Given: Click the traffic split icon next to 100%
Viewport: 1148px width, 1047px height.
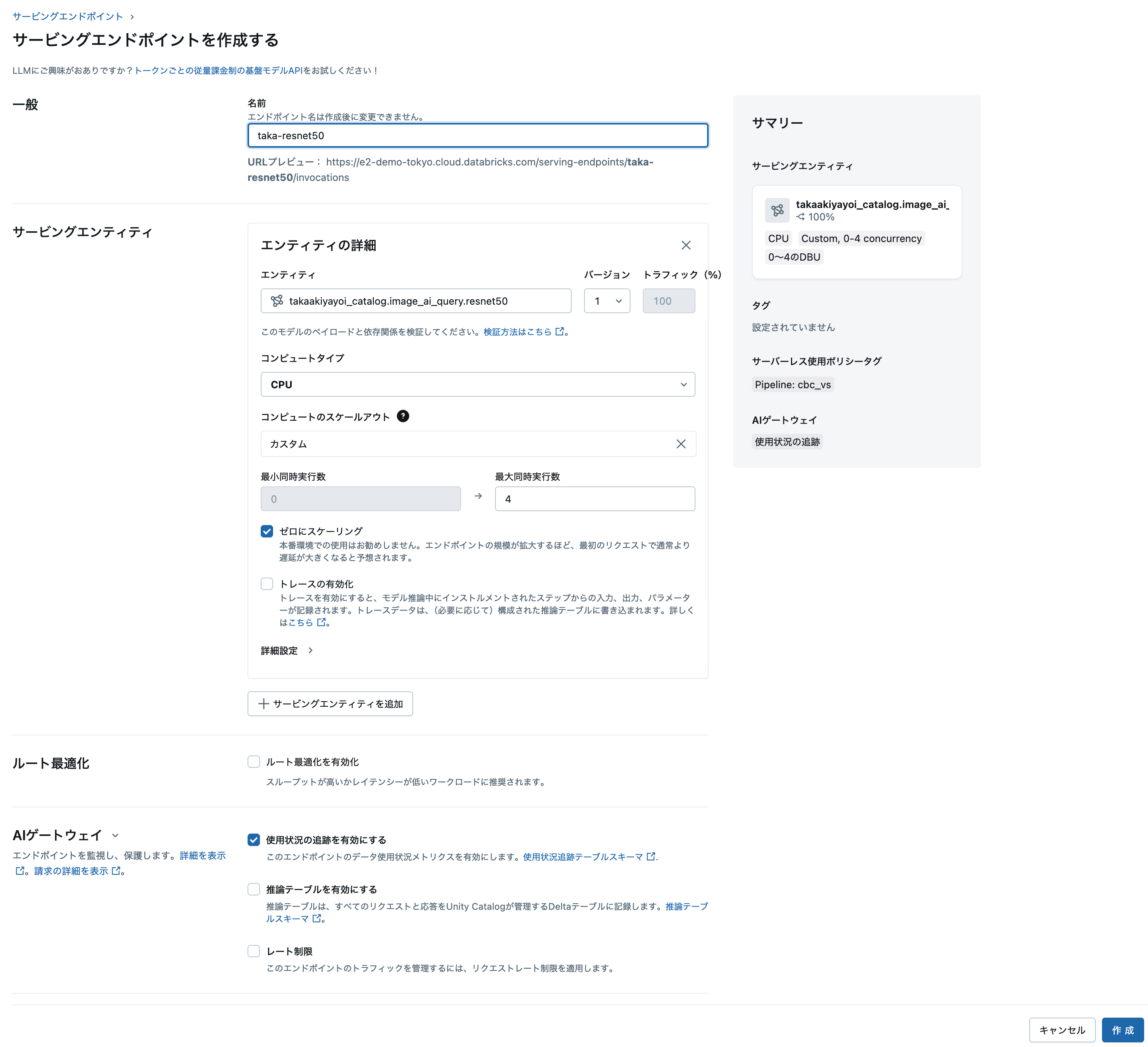Looking at the screenshot, I should click(x=801, y=217).
